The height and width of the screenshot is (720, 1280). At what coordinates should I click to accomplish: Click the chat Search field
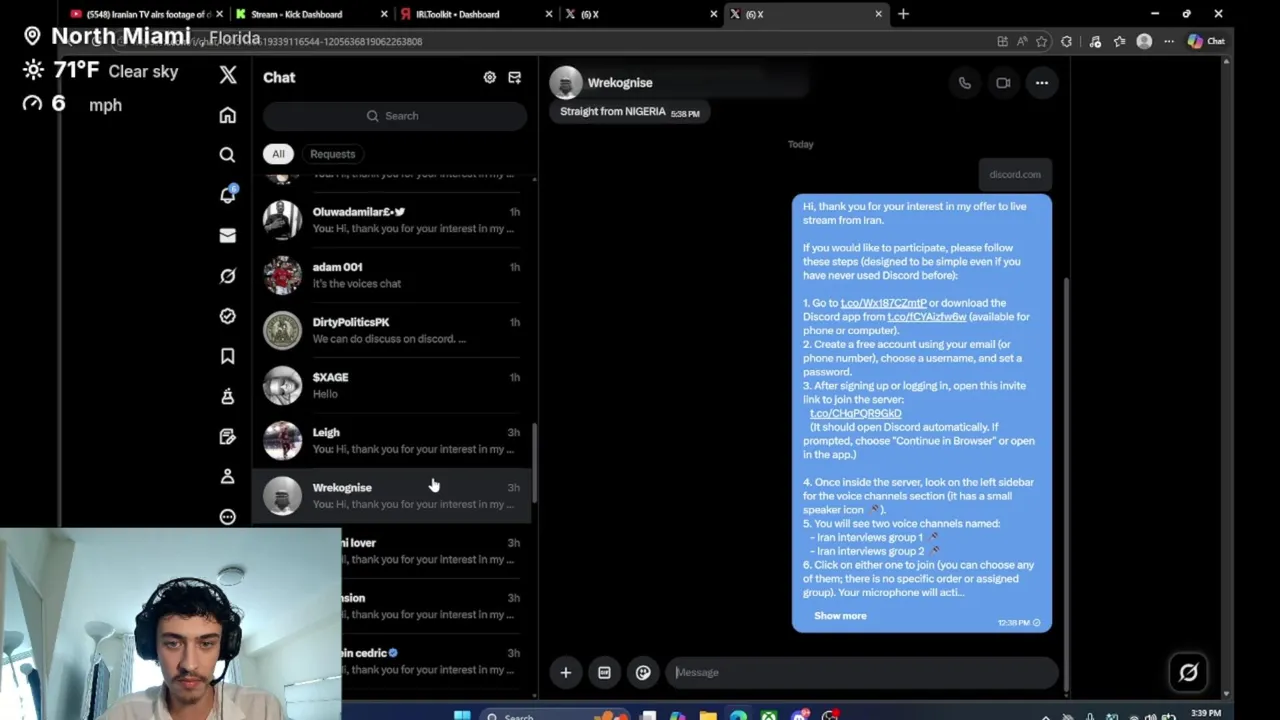tap(394, 116)
